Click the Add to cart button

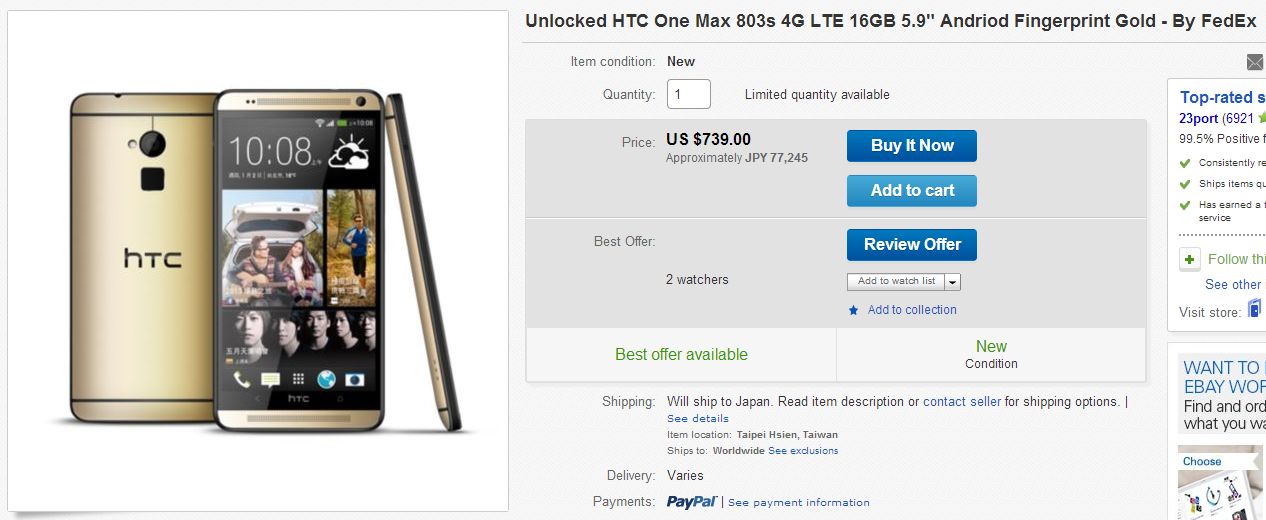click(x=911, y=190)
